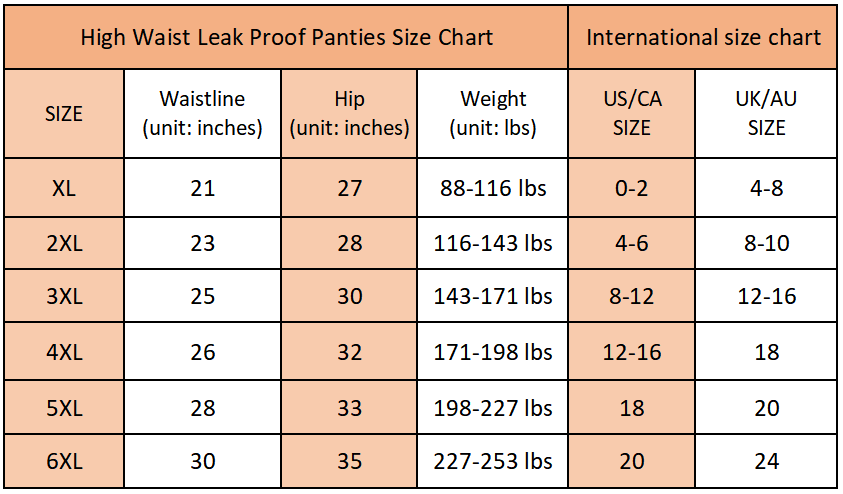Viewport: 843px width, 494px height.
Task: Click the SIZE column header
Action: (x=64, y=113)
